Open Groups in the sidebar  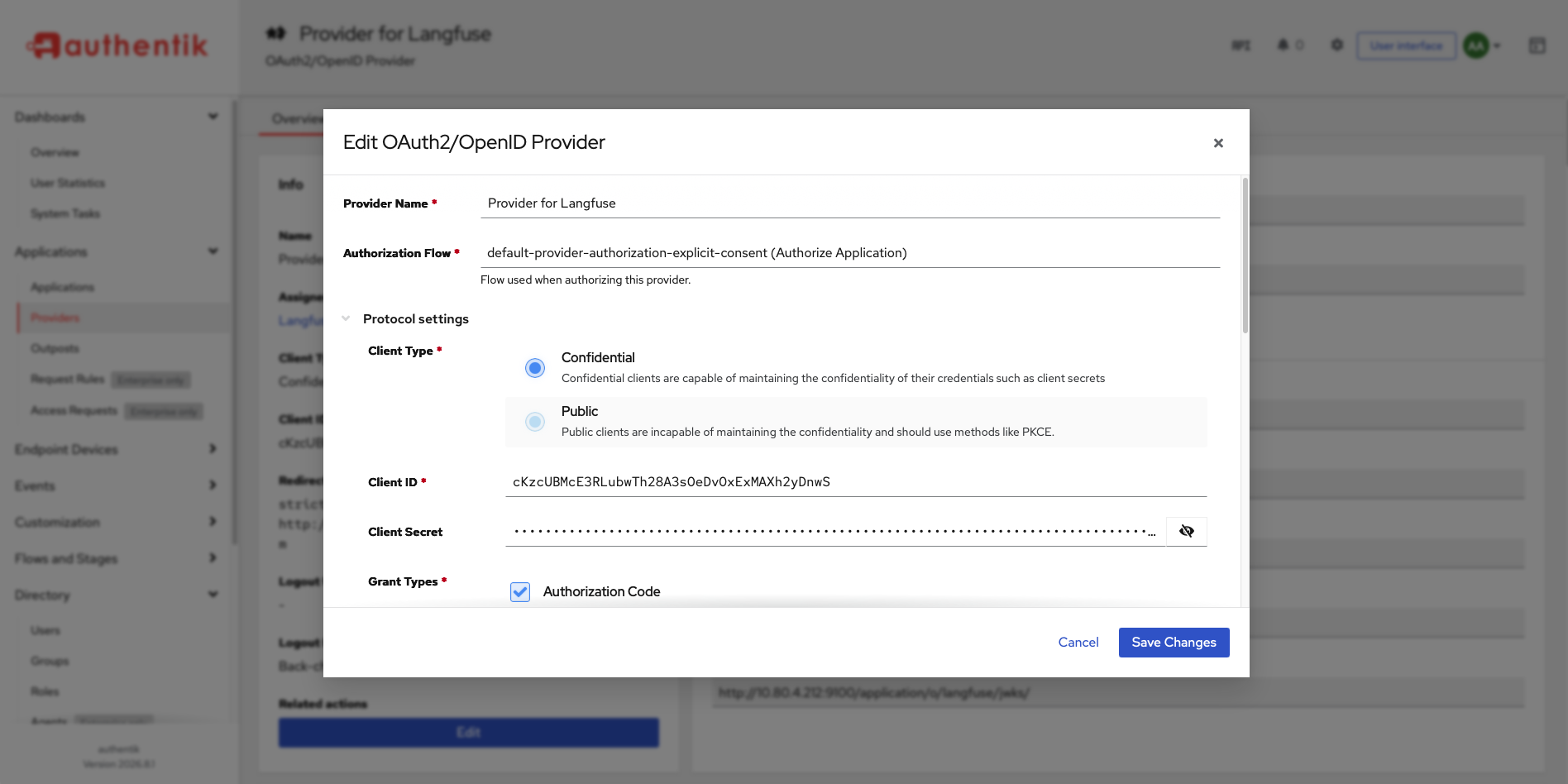point(50,661)
